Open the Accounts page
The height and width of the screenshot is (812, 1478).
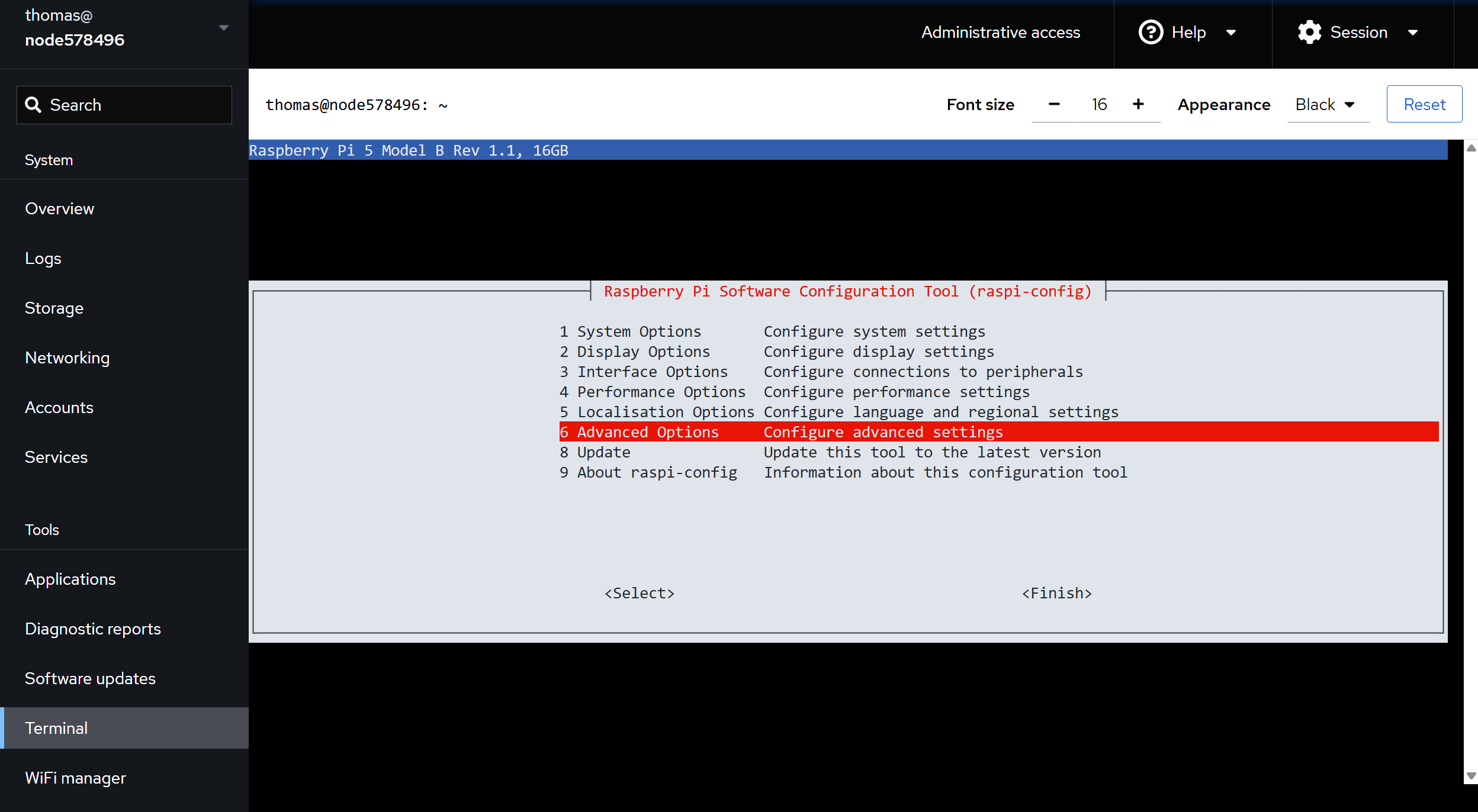(x=59, y=407)
